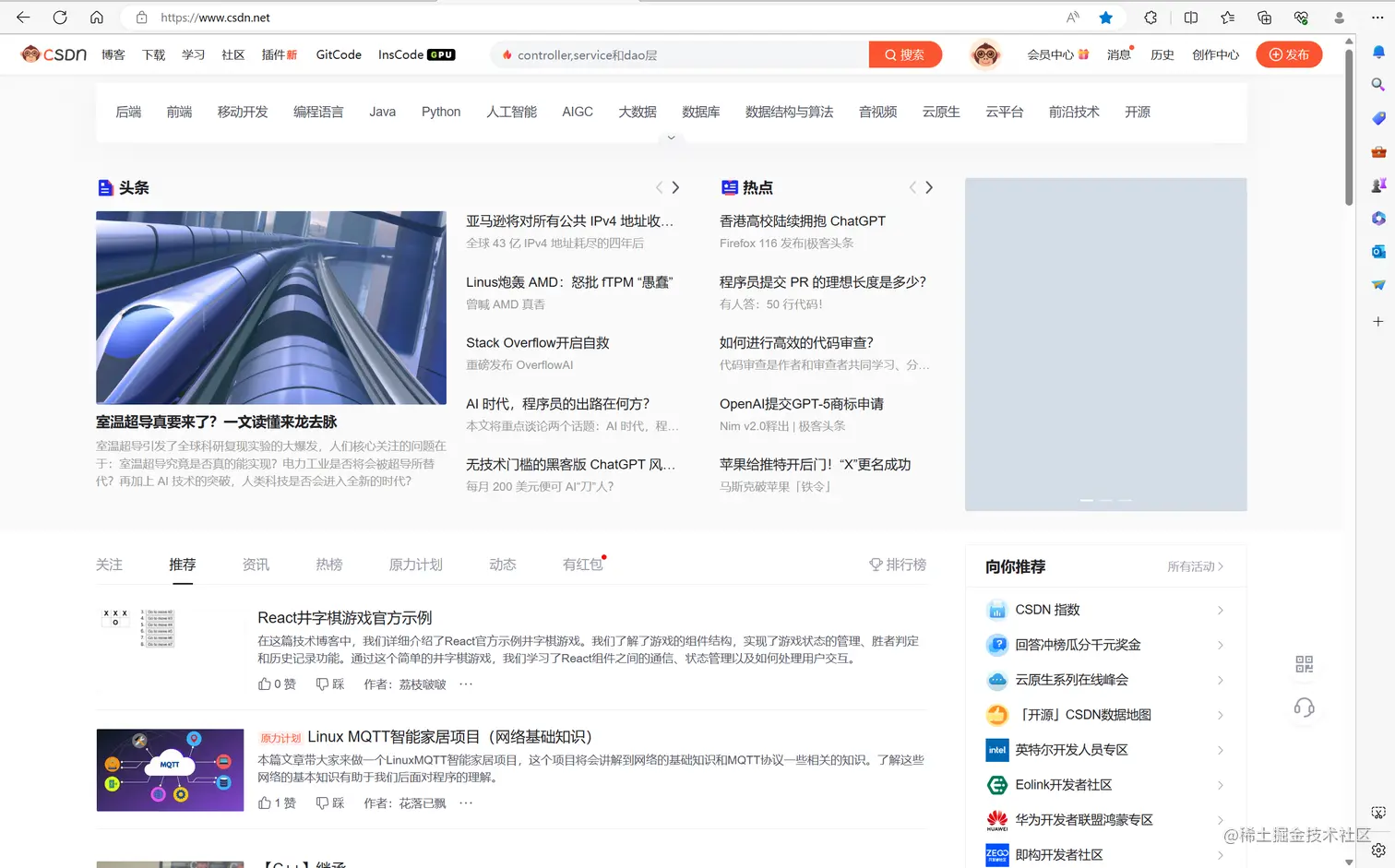The image size is (1395, 868).
Task: Open 创作中心 link
Action: click(x=1215, y=54)
